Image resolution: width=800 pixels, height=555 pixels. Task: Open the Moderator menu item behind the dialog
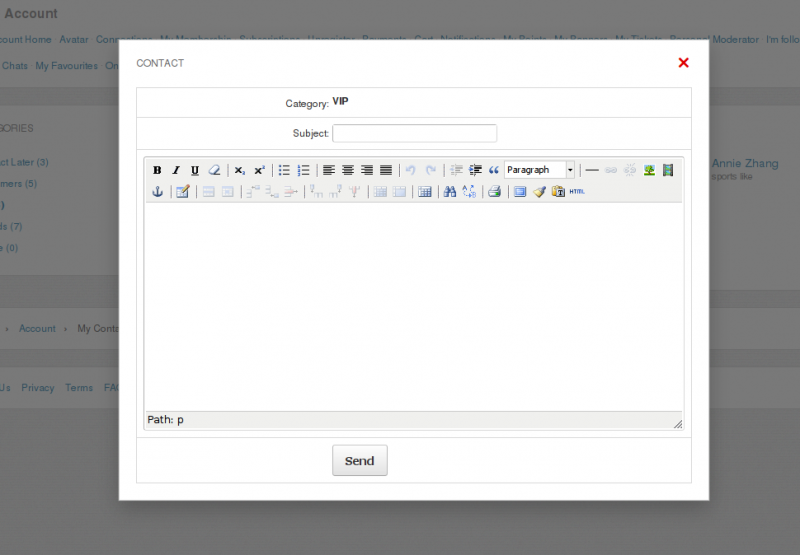735,40
